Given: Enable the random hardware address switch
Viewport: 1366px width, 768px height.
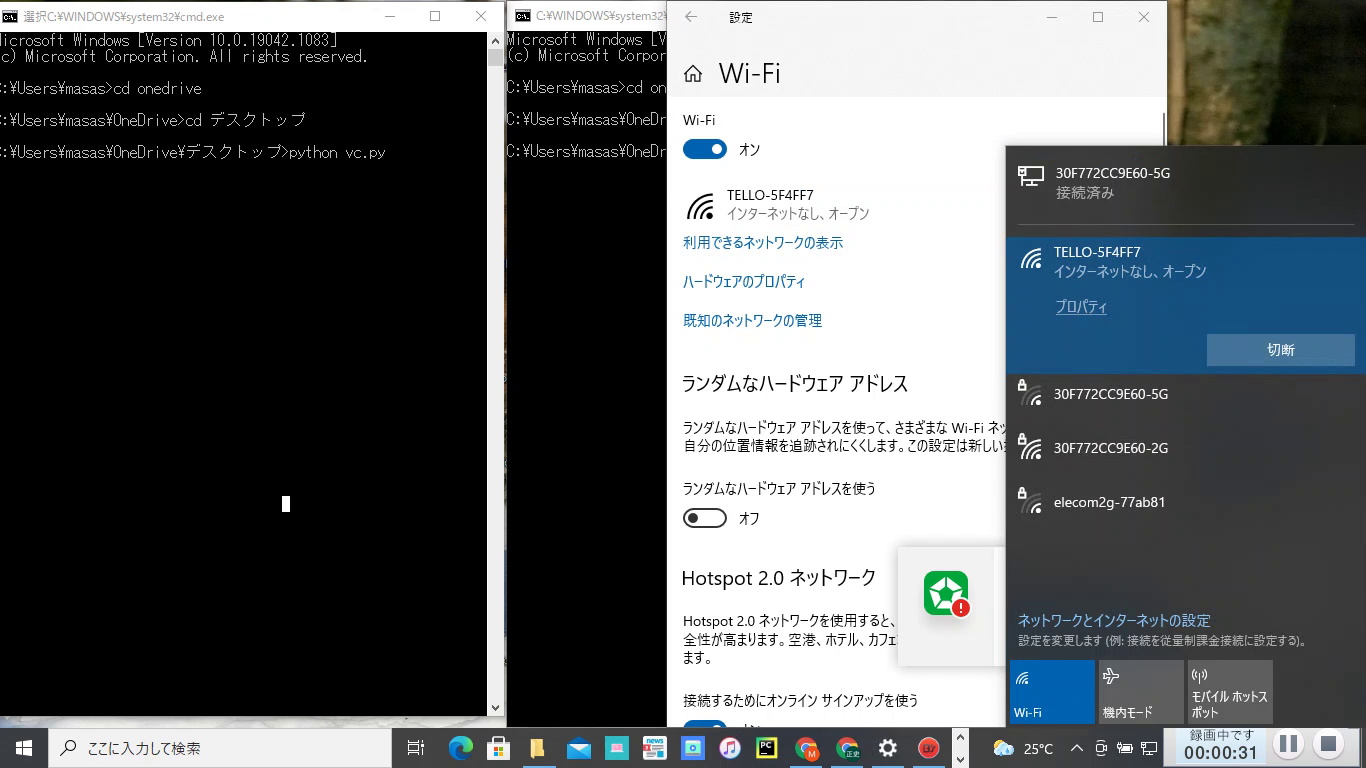Looking at the screenshot, I should (x=705, y=518).
